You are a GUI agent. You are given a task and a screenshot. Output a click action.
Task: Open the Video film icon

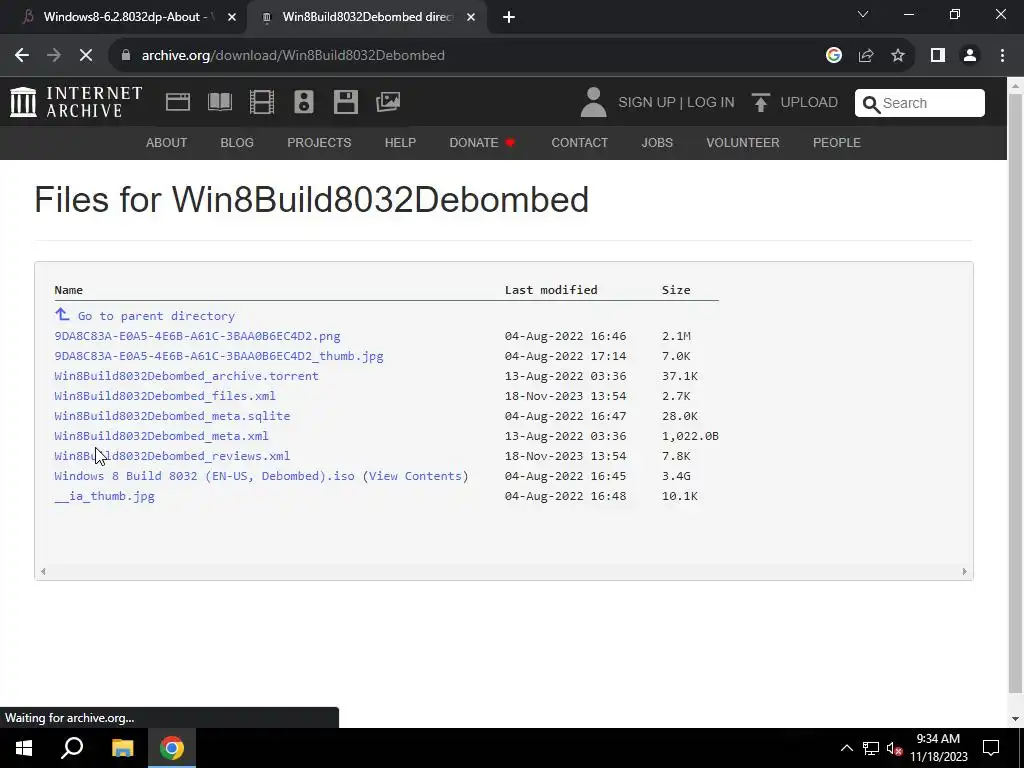[x=262, y=102]
